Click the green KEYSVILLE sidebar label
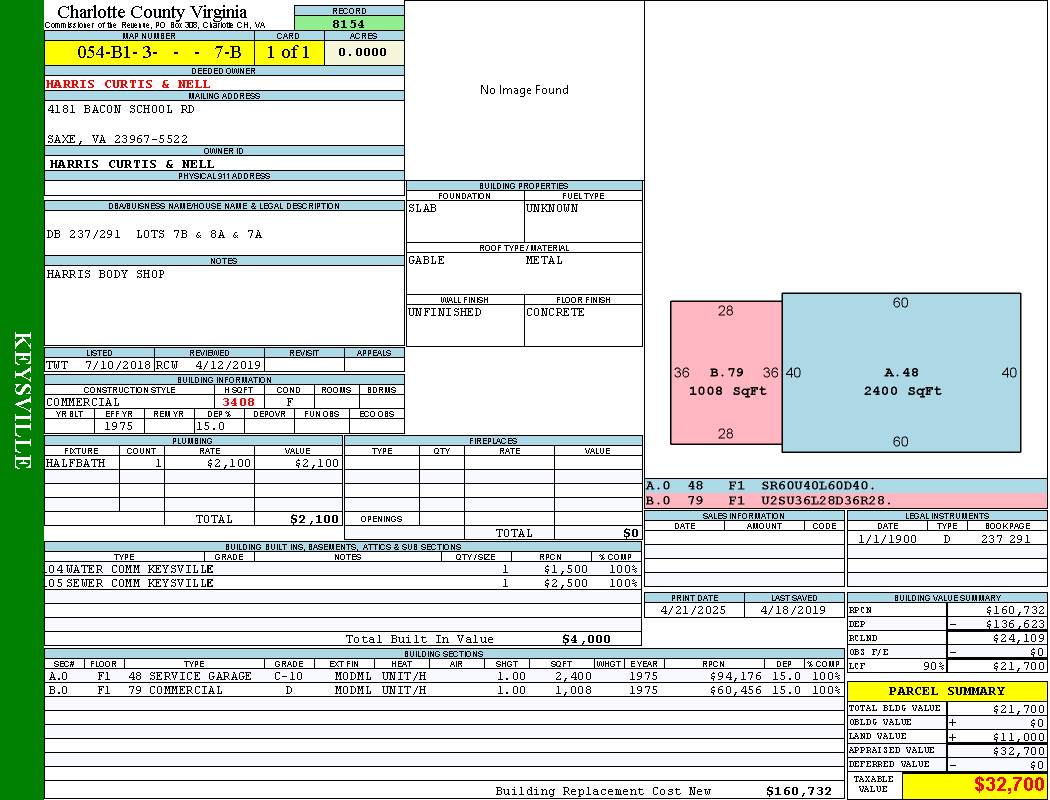 point(22,400)
